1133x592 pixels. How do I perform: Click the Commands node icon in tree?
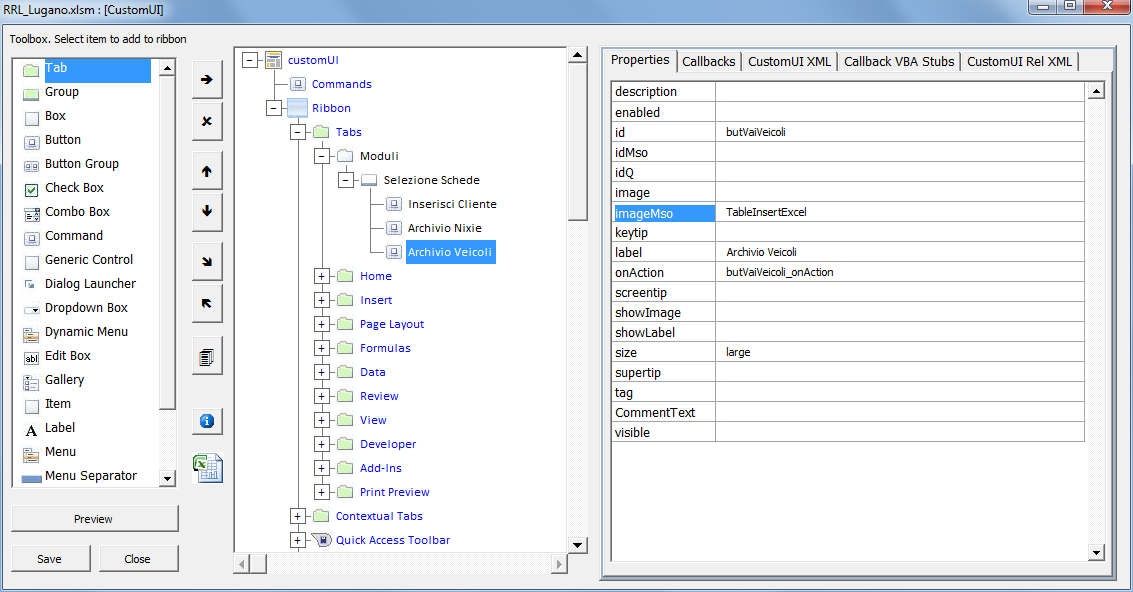tap(298, 84)
